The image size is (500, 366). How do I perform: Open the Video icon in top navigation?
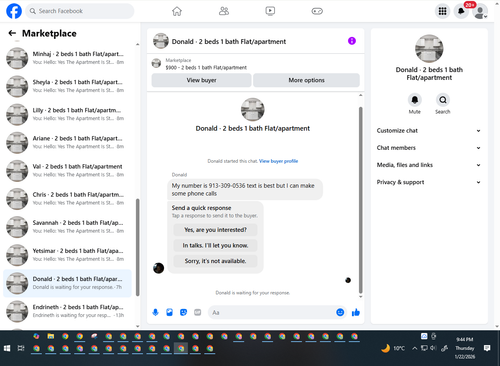click(x=270, y=11)
